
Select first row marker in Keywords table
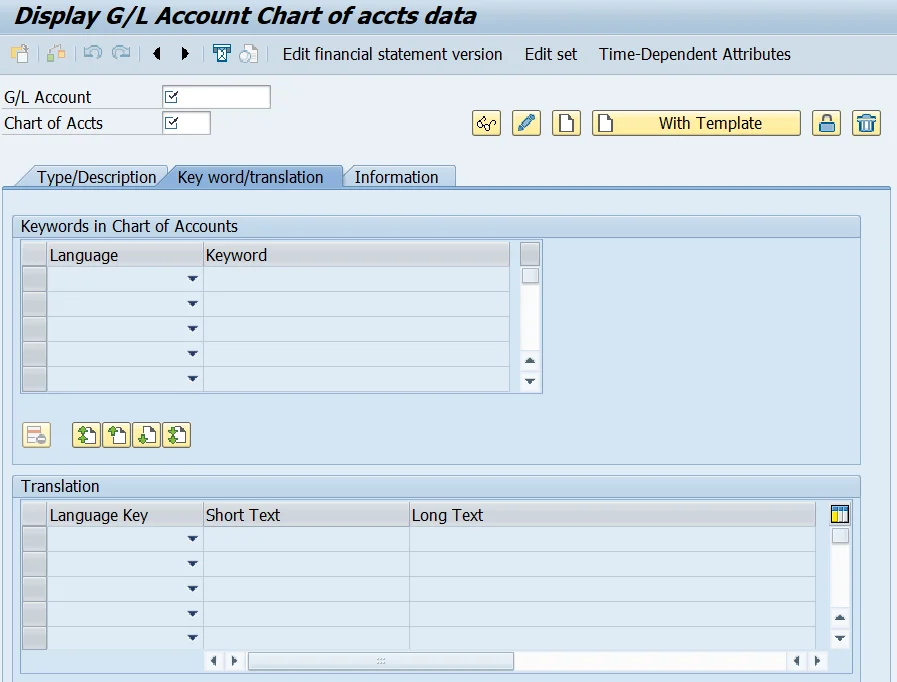coord(34,279)
